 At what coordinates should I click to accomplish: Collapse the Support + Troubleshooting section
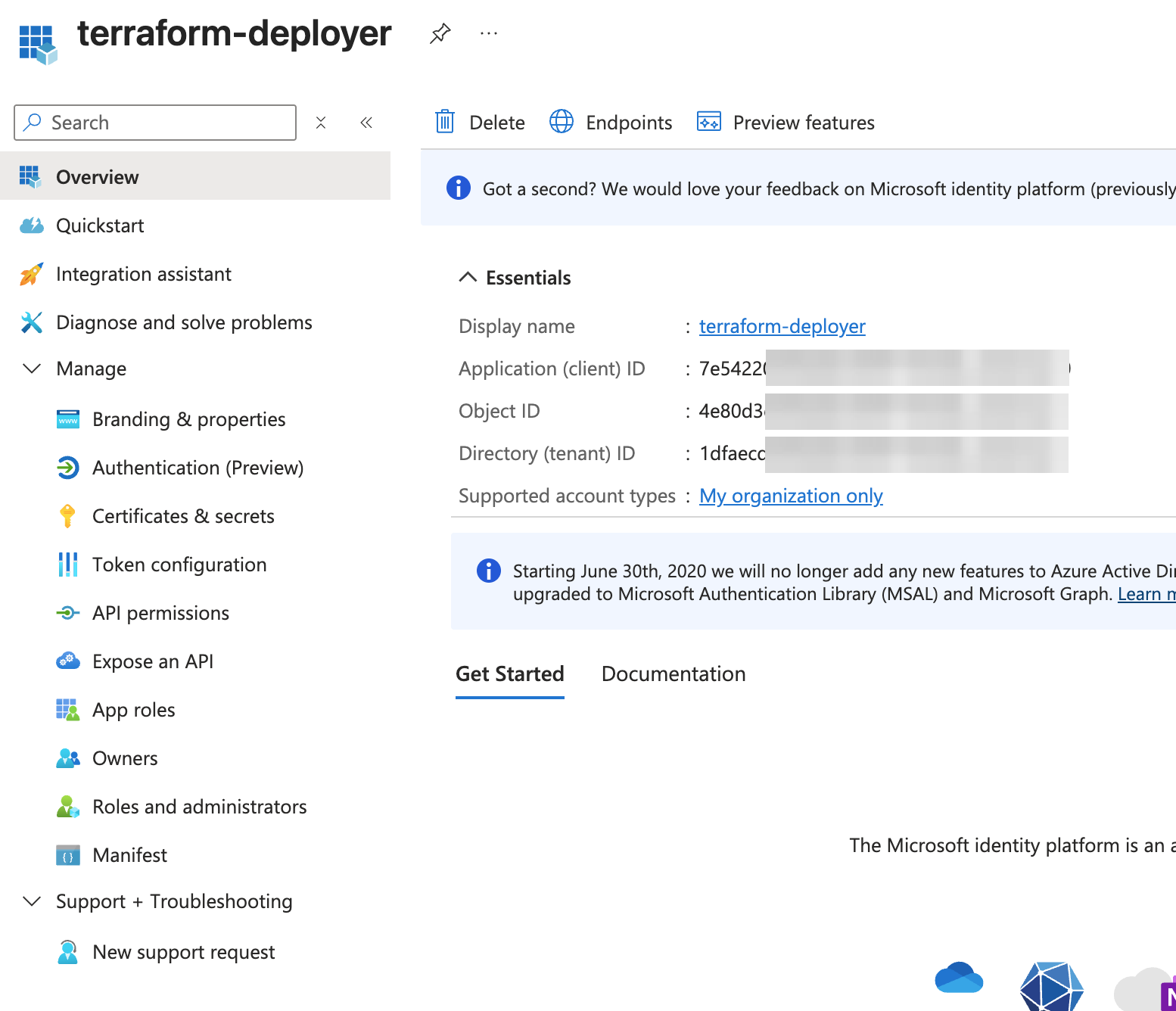coord(32,901)
